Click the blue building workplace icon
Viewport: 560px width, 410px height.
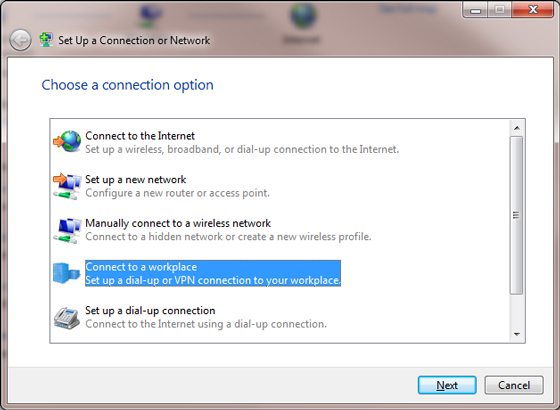[66, 273]
